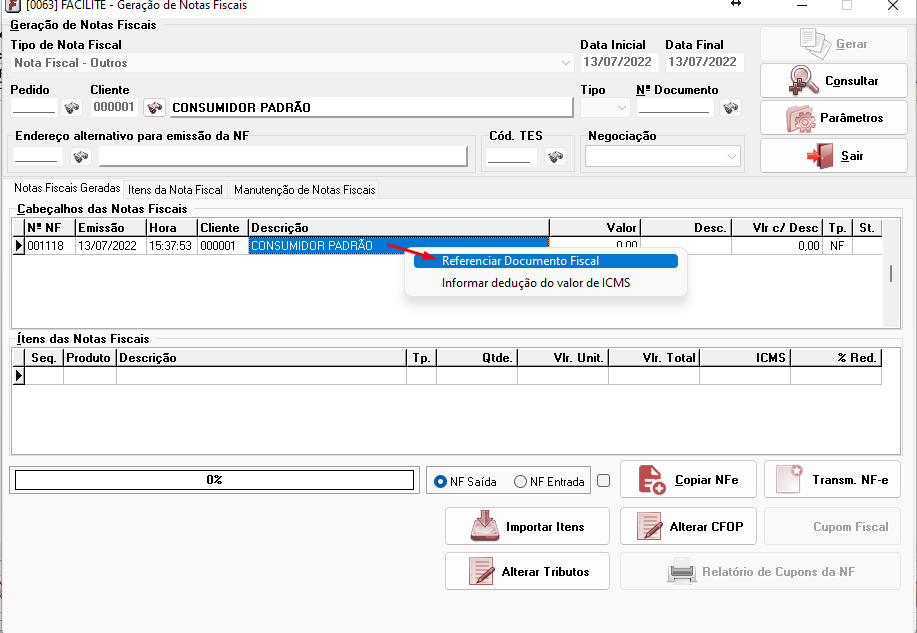The height and width of the screenshot is (633, 917).
Task: Click the Alterar Tributos button
Action: pyautogui.click(x=527, y=571)
